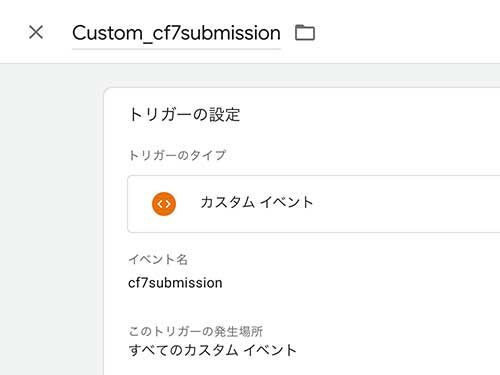The image size is (500, 375).
Task: Click the word Custom in the title
Action: (x=107, y=33)
